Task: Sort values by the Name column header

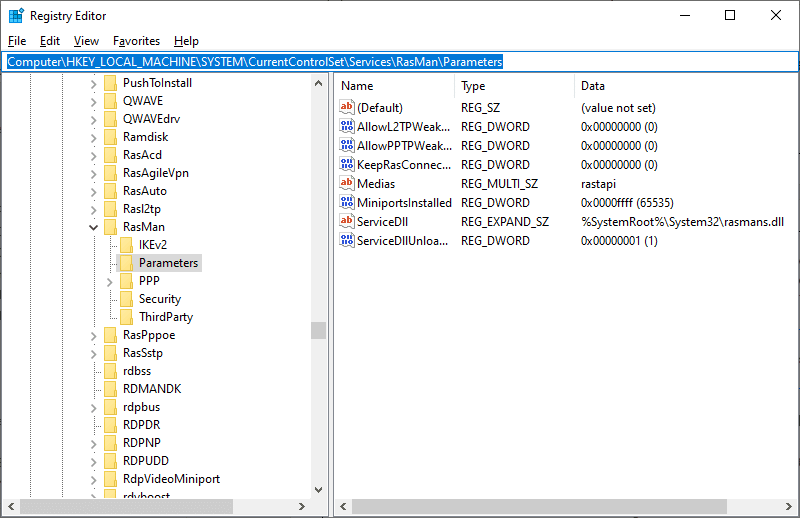Action: pos(394,86)
